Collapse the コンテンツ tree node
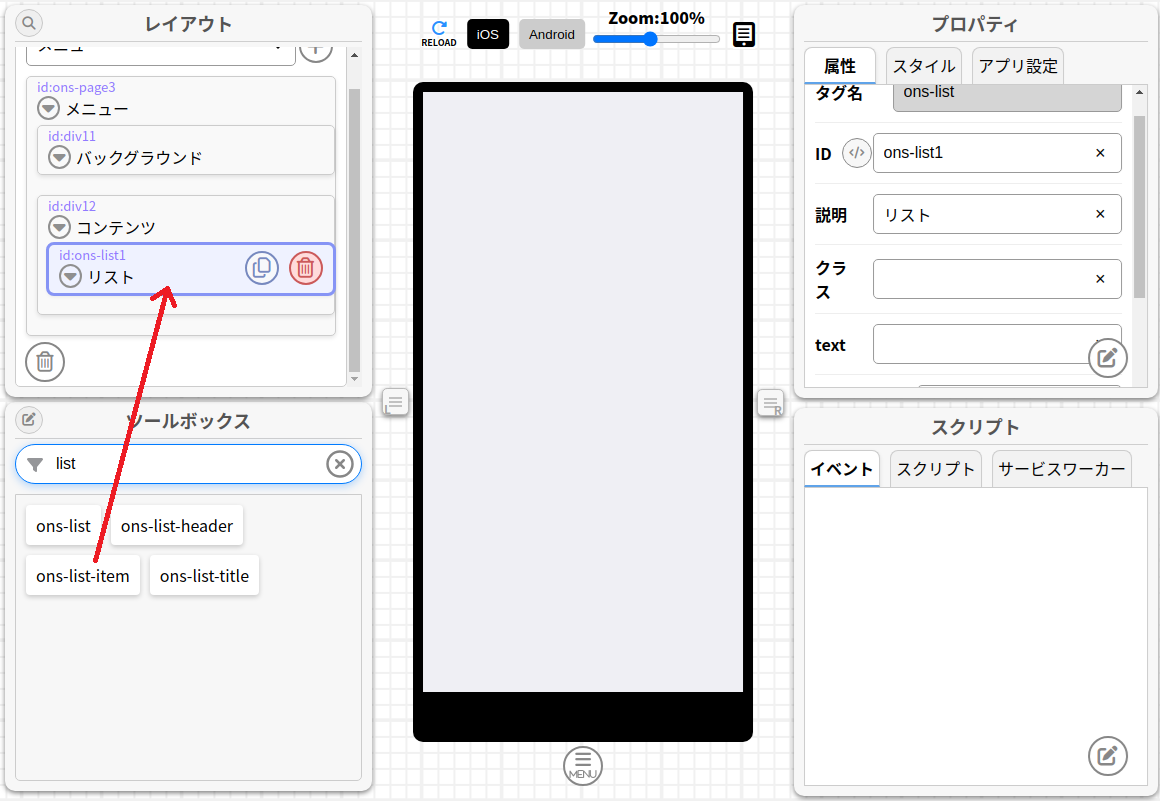This screenshot has height=801, width=1160. pyautogui.click(x=60, y=227)
